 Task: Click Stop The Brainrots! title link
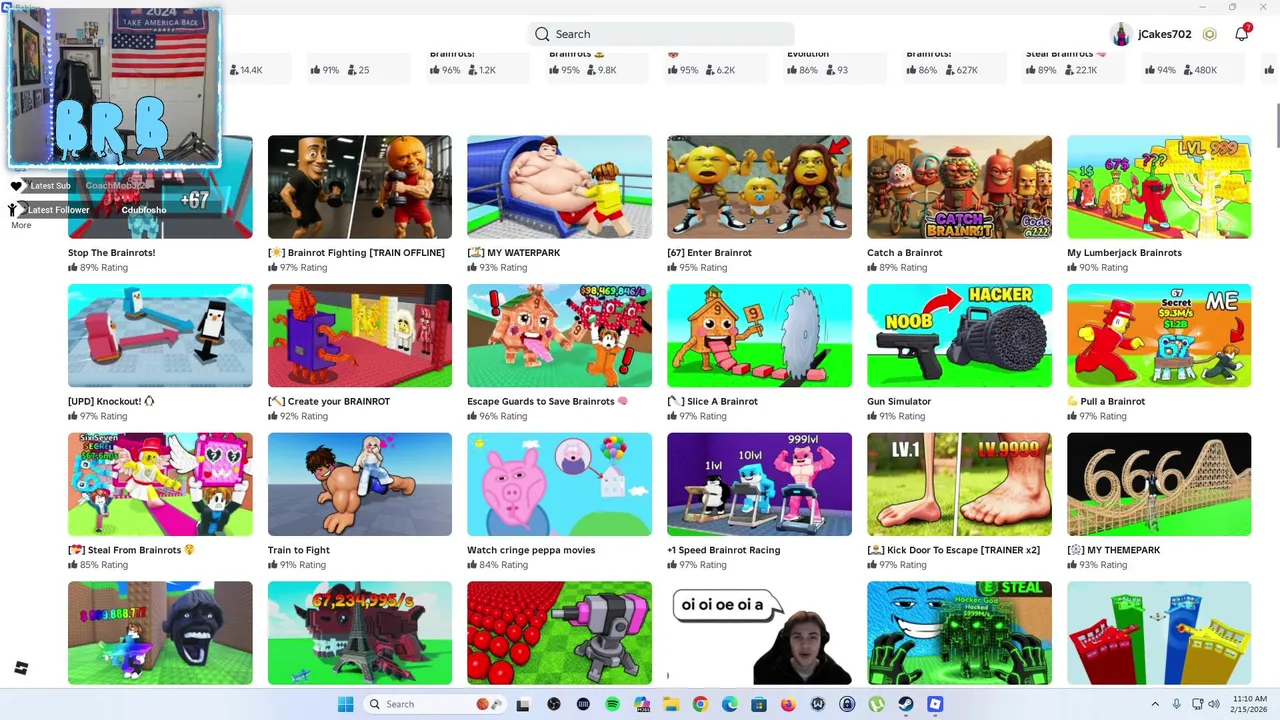[x=111, y=253]
